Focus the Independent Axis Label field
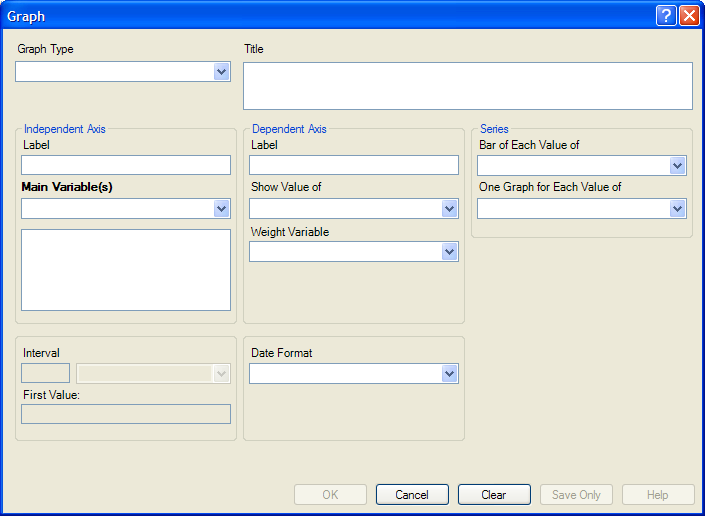 tap(125, 166)
